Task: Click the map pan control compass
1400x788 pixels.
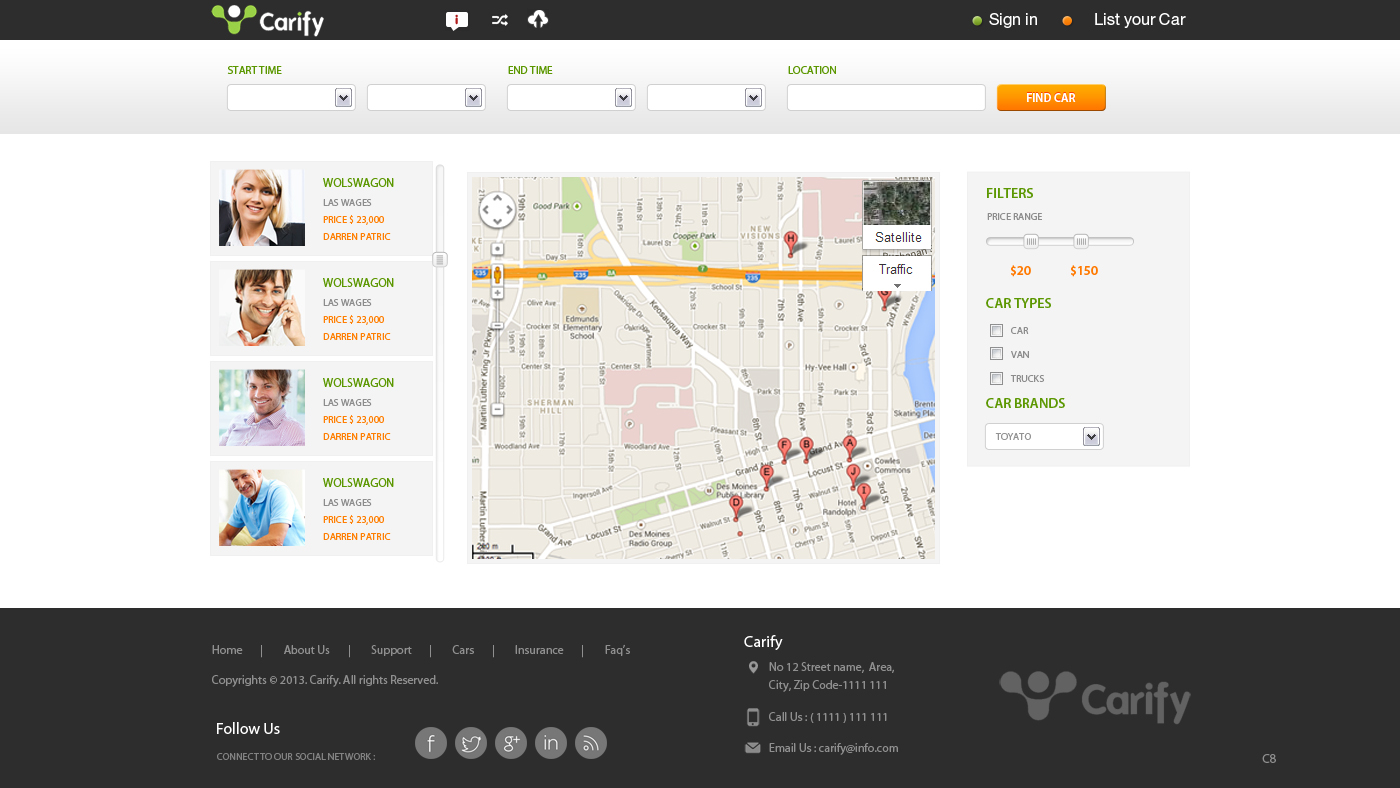Action: tap(497, 210)
